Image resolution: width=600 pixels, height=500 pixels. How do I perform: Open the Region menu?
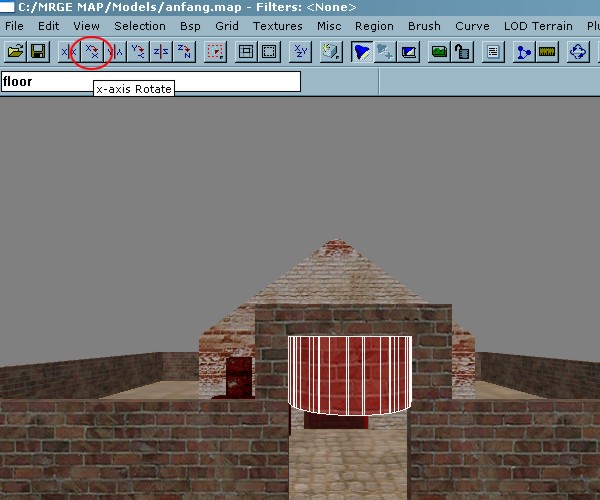click(374, 26)
